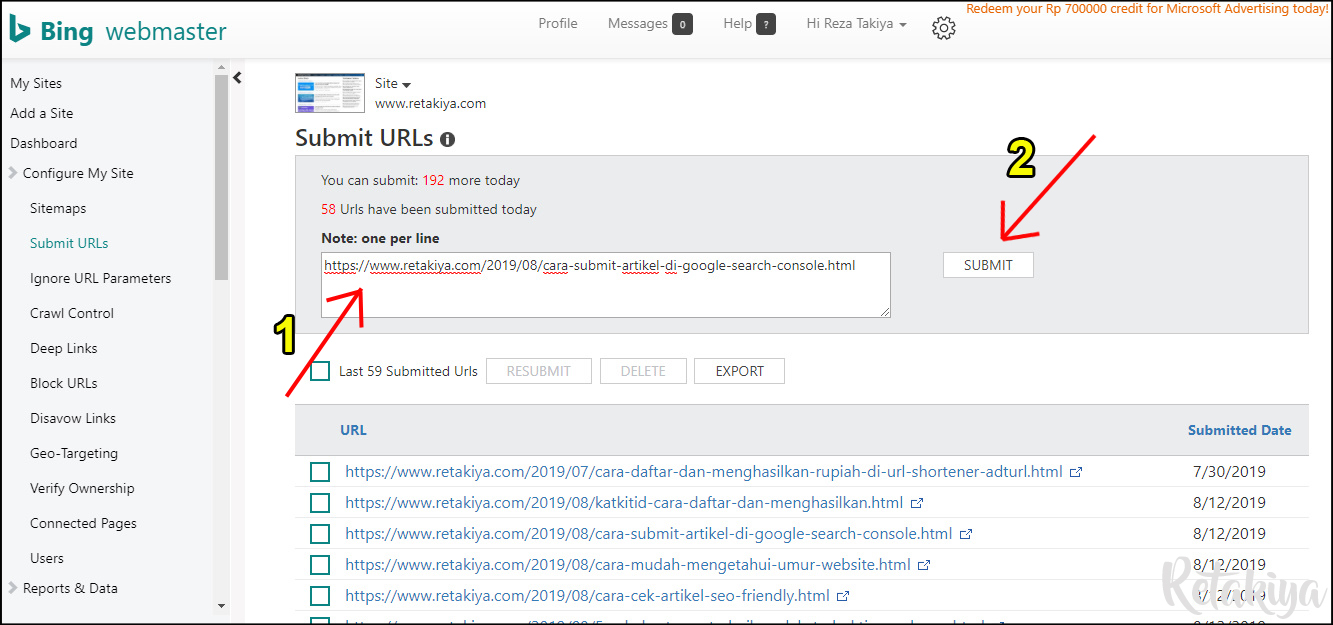Open Sitemaps in the sidebar
1333x625 pixels.
point(58,208)
